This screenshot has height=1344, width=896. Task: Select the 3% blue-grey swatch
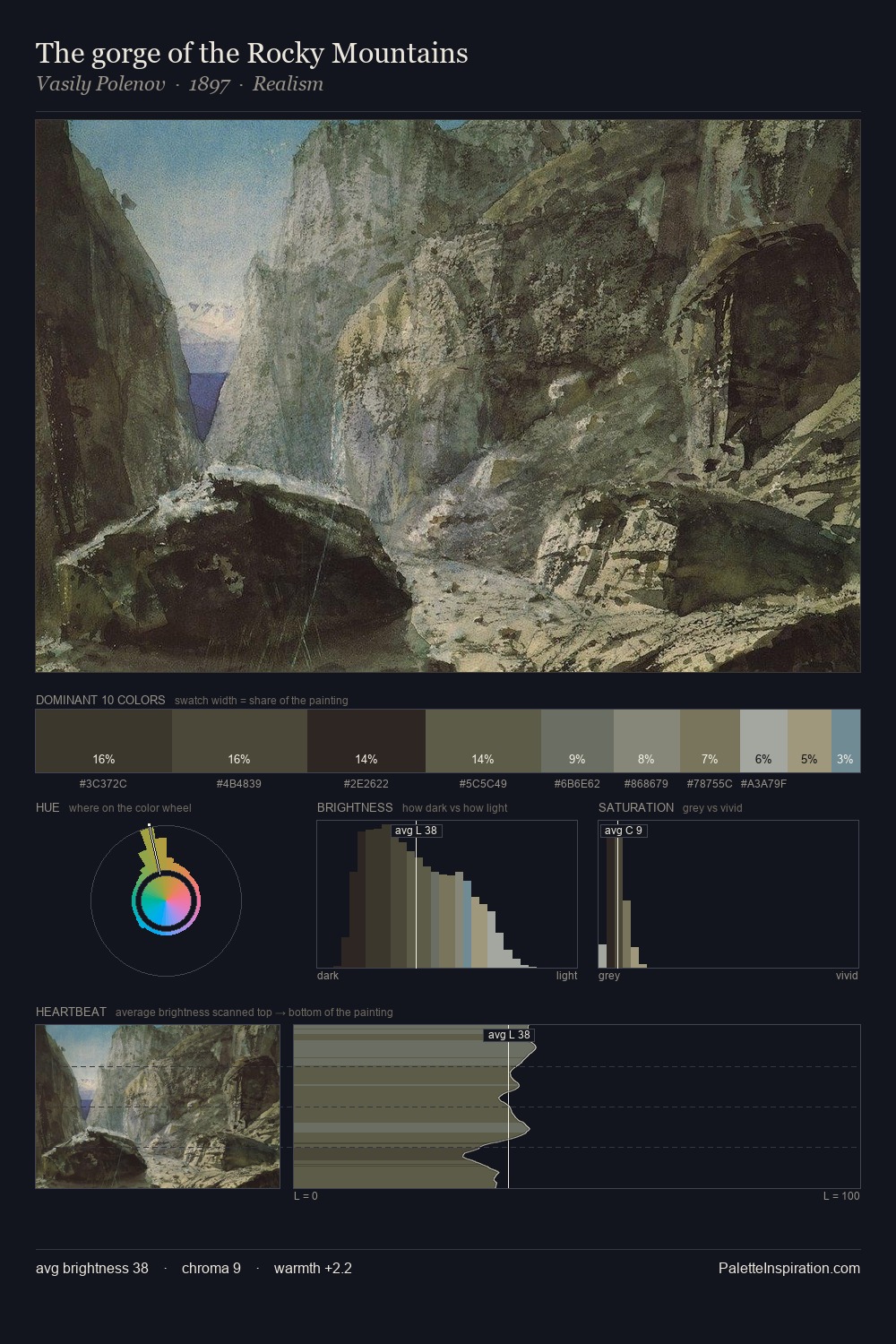[x=846, y=741]
